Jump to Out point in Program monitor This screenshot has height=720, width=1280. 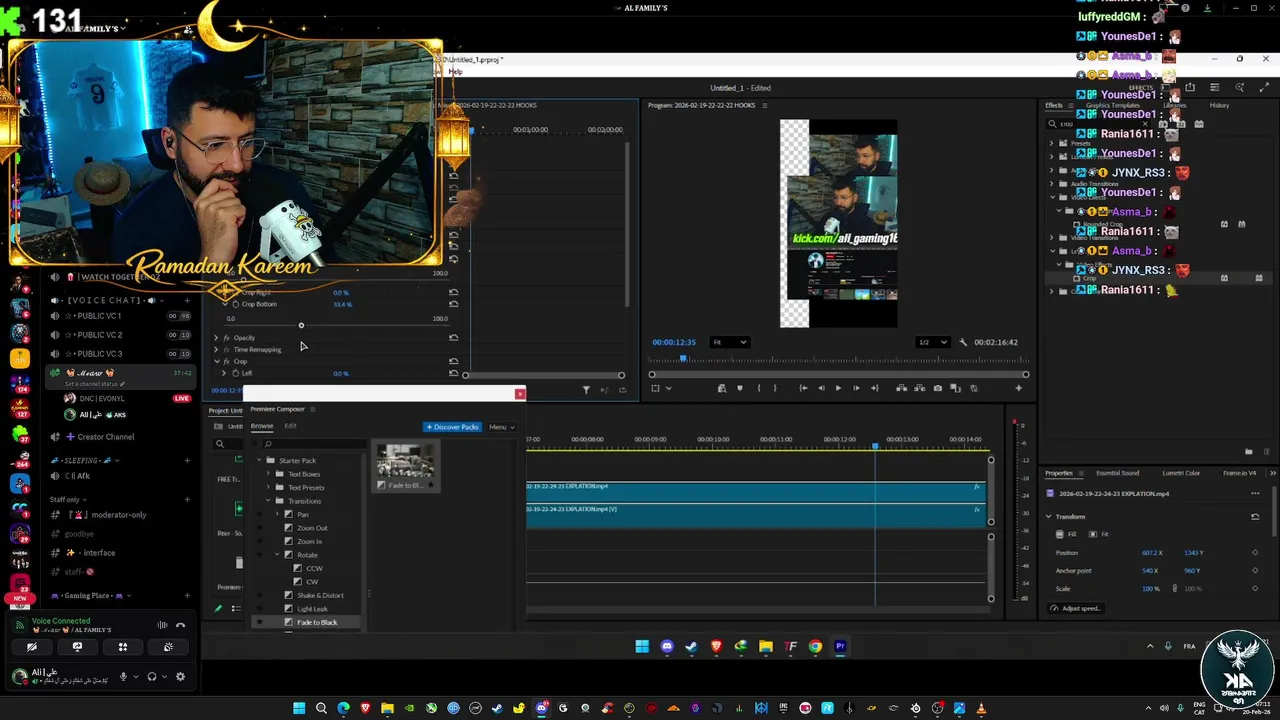coord(874,388)
